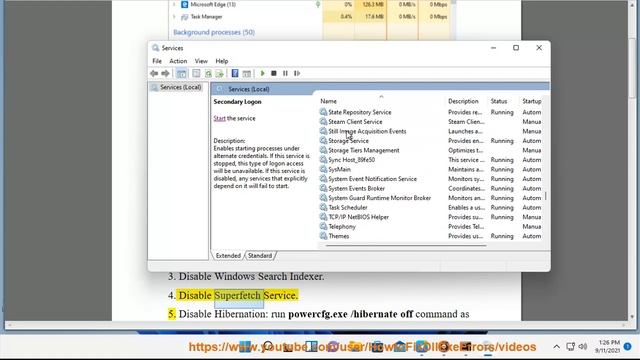Image resolution: width=640 pixels, height=360 pixels.
Task: Open the Properties toolbar icon in Services
Action: coord(196,73)
